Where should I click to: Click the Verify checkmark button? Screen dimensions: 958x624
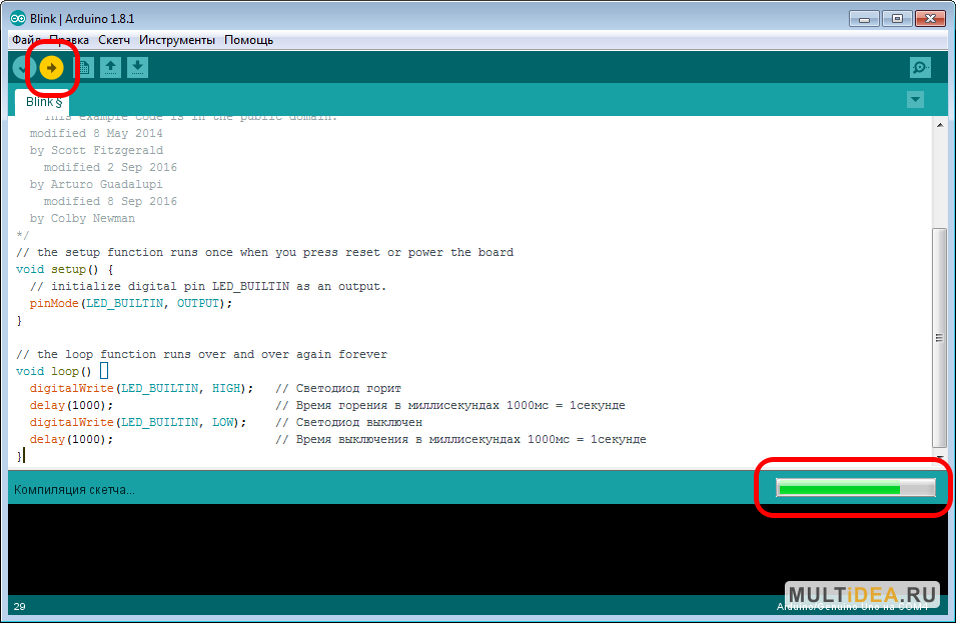(x=23, y=68)
